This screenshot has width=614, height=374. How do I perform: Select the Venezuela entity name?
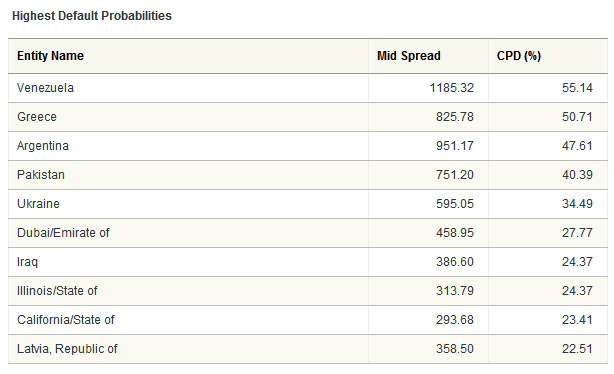tap(45, 88)
